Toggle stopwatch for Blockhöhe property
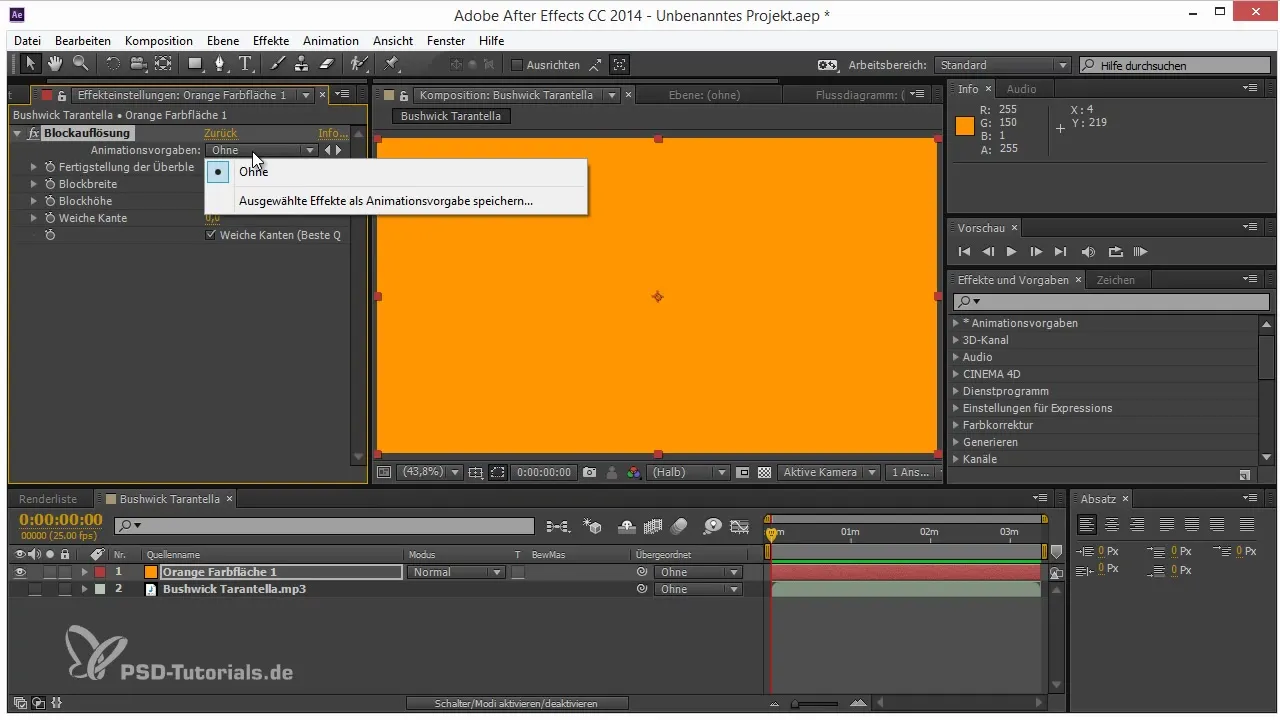This screenshot has height=720, width=1280. coord(49,201)
